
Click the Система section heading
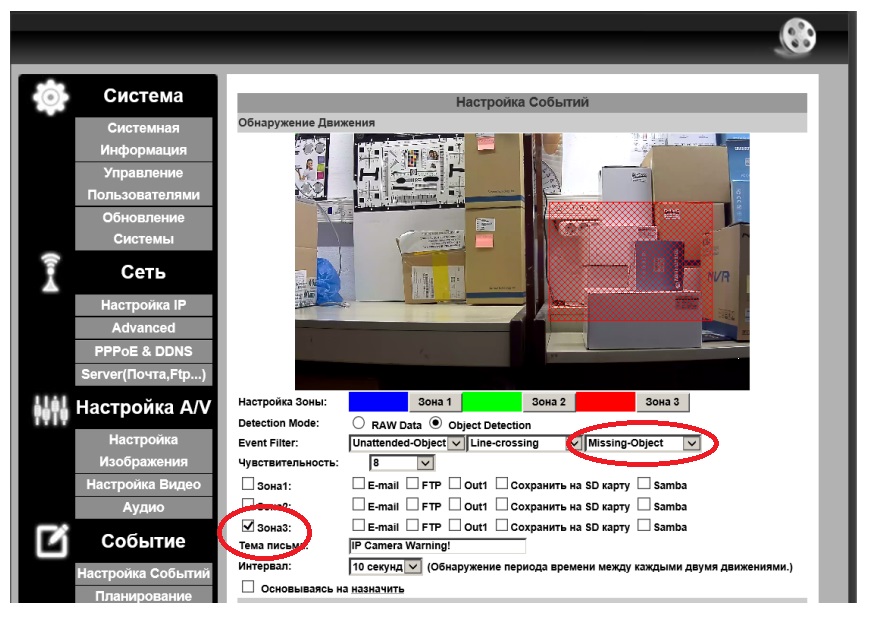pos(143,96)
